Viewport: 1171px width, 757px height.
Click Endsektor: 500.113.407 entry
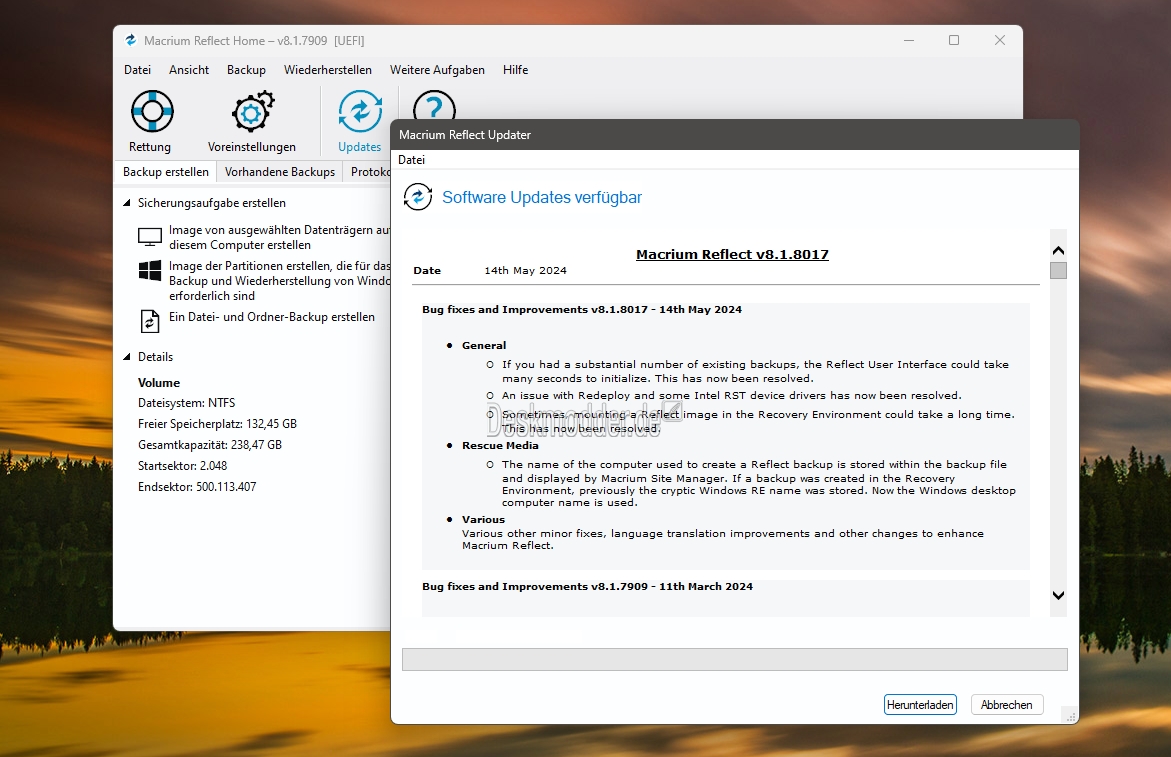(197, 486)
